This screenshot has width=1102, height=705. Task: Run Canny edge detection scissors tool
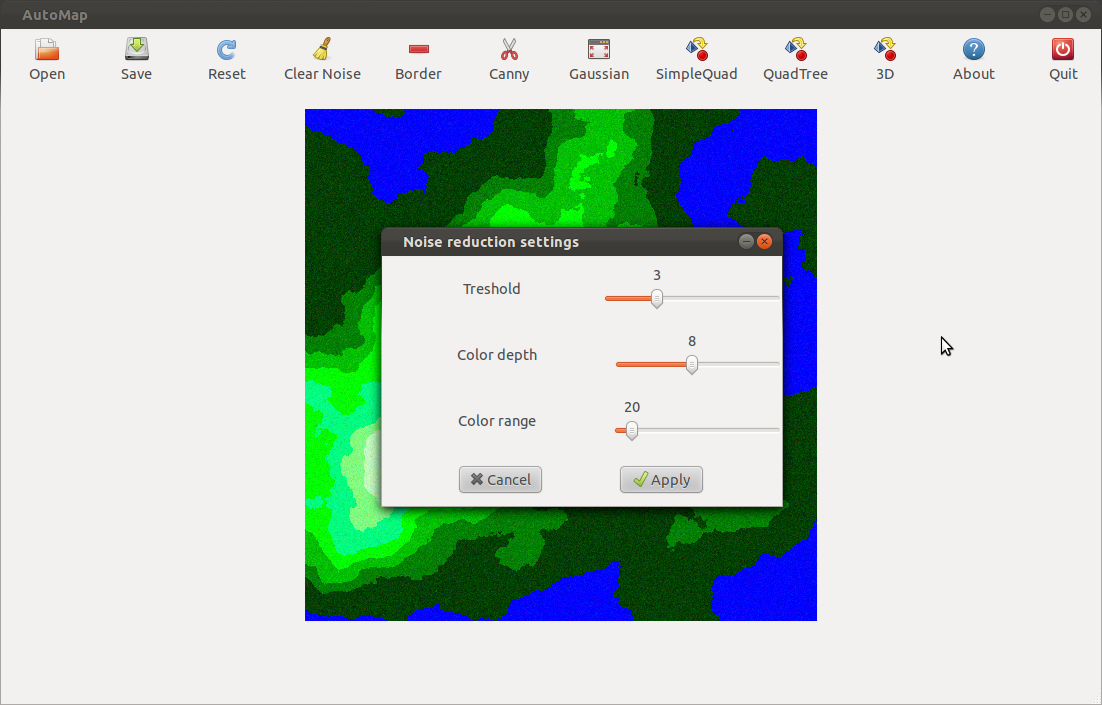click(509, 50)
